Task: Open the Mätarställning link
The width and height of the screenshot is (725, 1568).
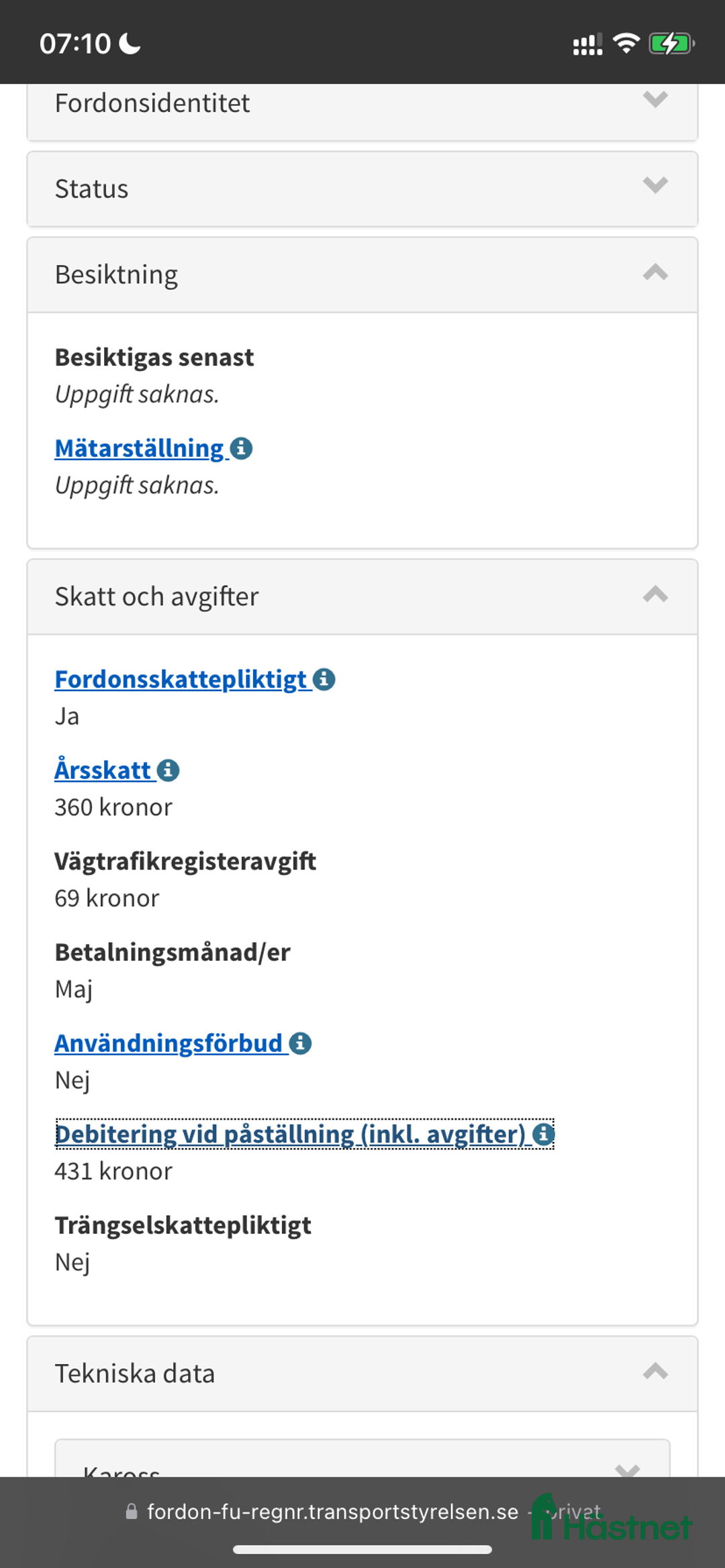Action: click(139, 448)
